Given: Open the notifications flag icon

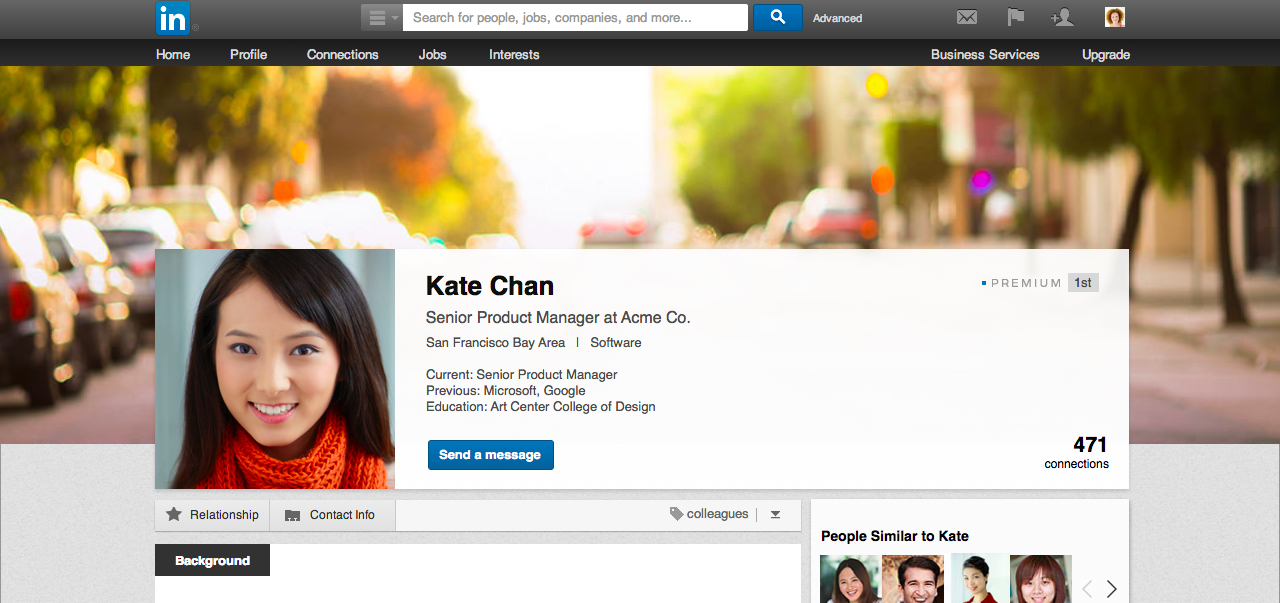Looking at the screenshot, I should [x=1015, y=17].
